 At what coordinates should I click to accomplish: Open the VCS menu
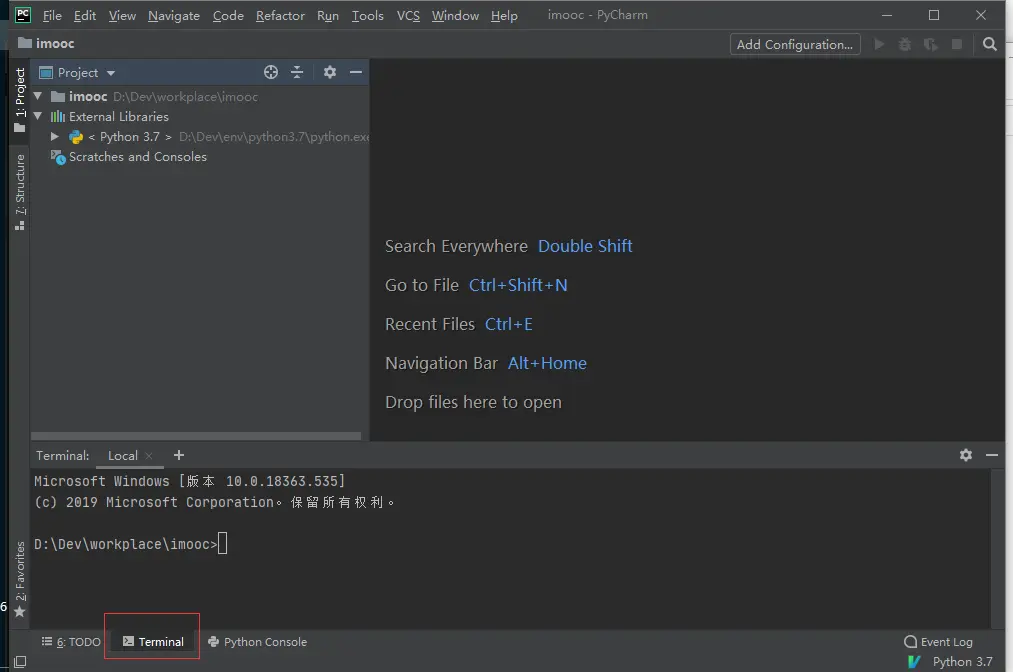coord(408,16)
